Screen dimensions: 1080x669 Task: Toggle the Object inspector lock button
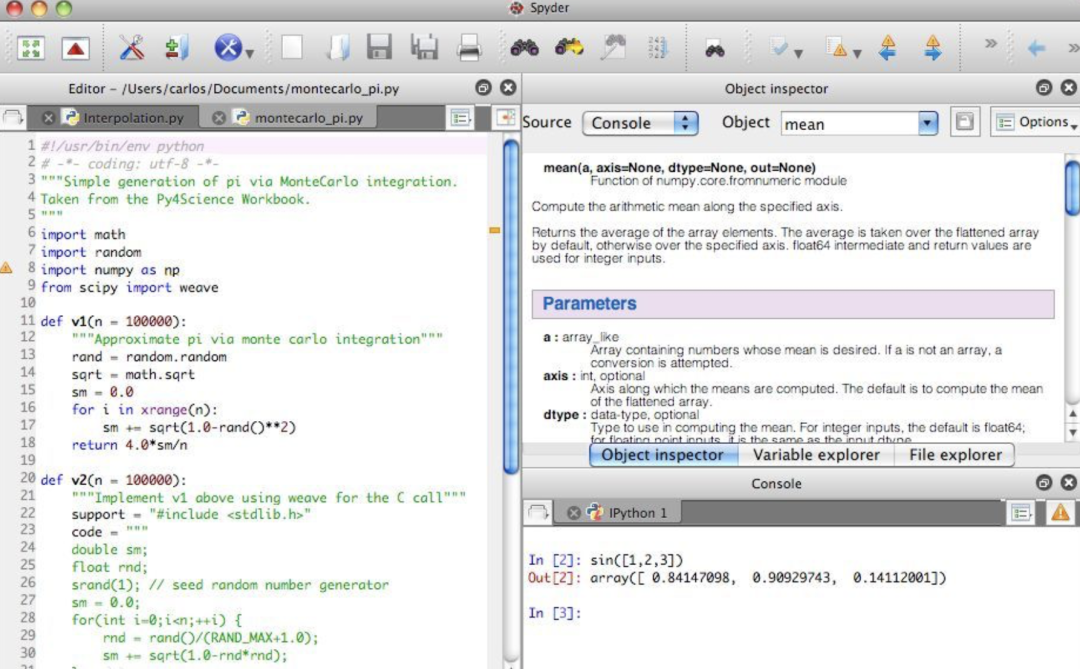(964, 123)
